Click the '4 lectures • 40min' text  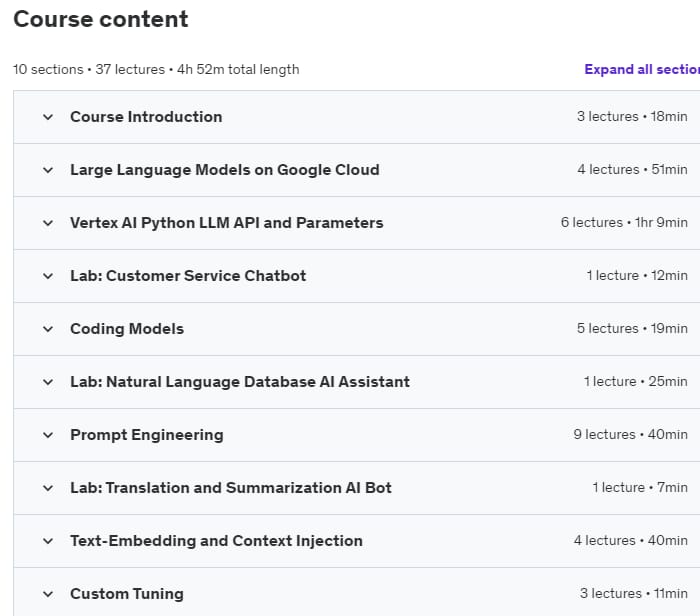point(630,541)
